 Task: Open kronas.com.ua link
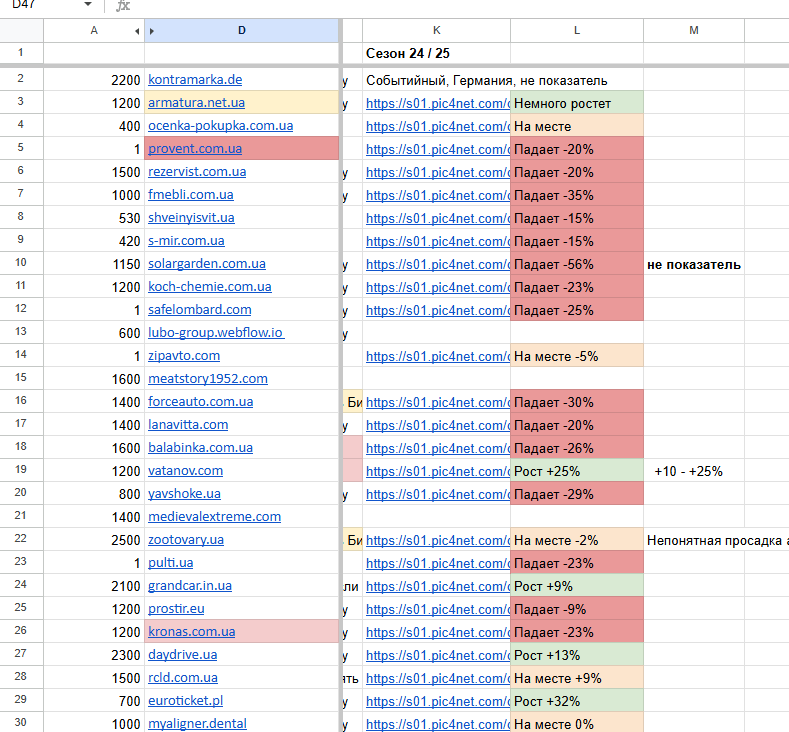click(192, 632)
